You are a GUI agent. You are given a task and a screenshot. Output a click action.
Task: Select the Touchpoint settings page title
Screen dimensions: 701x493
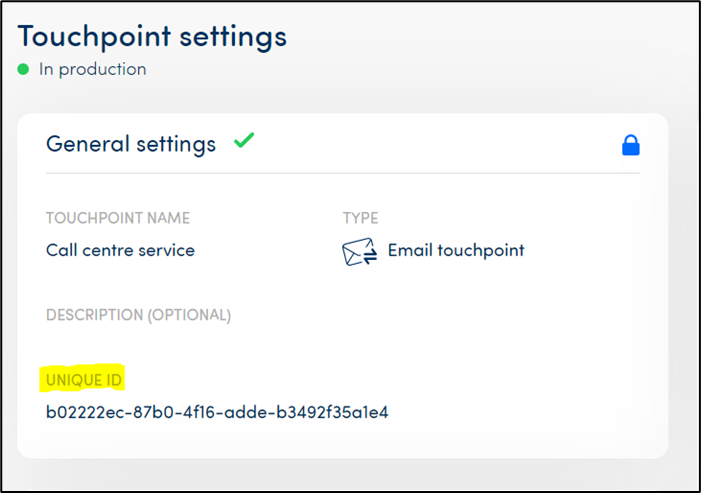[152, 36]
